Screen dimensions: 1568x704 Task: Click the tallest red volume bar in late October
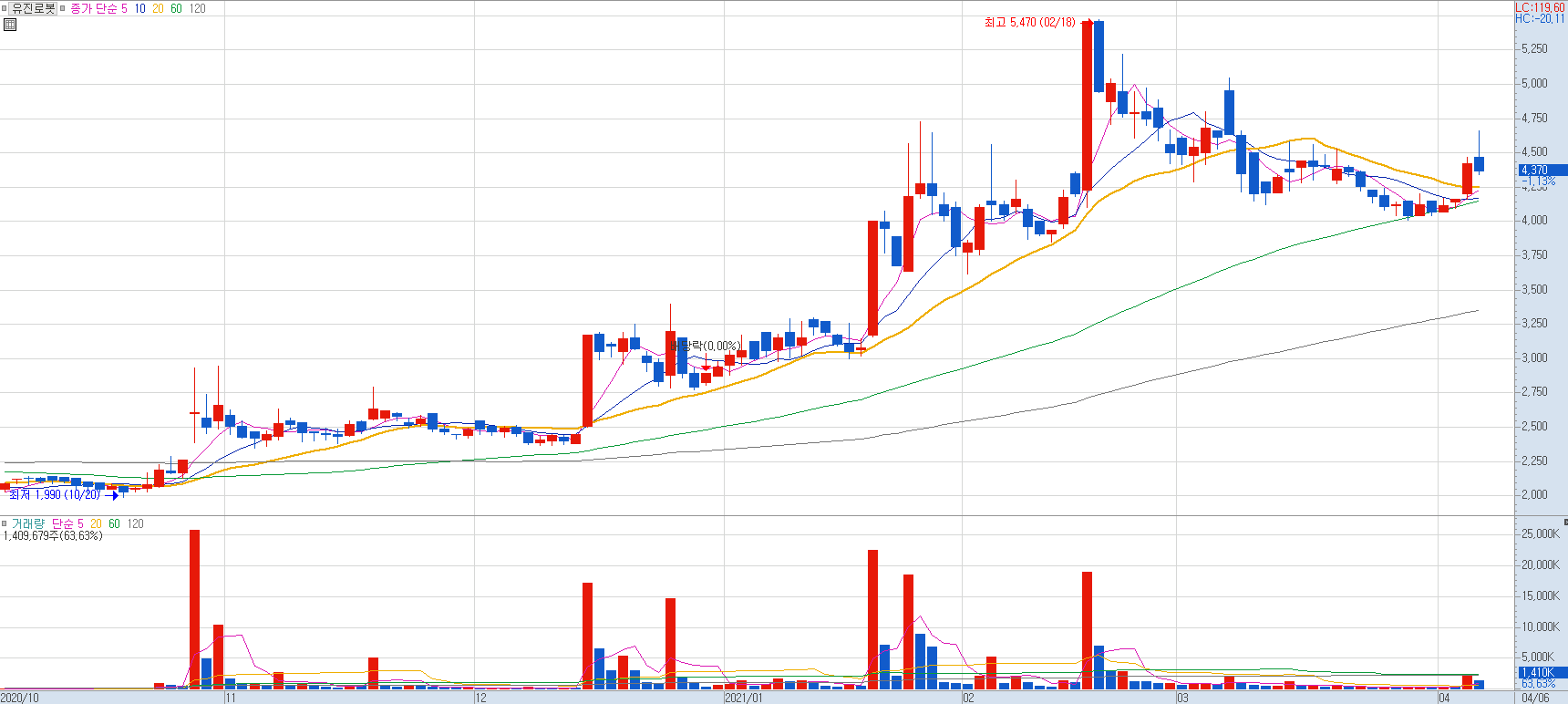click(x=194, y=609)
